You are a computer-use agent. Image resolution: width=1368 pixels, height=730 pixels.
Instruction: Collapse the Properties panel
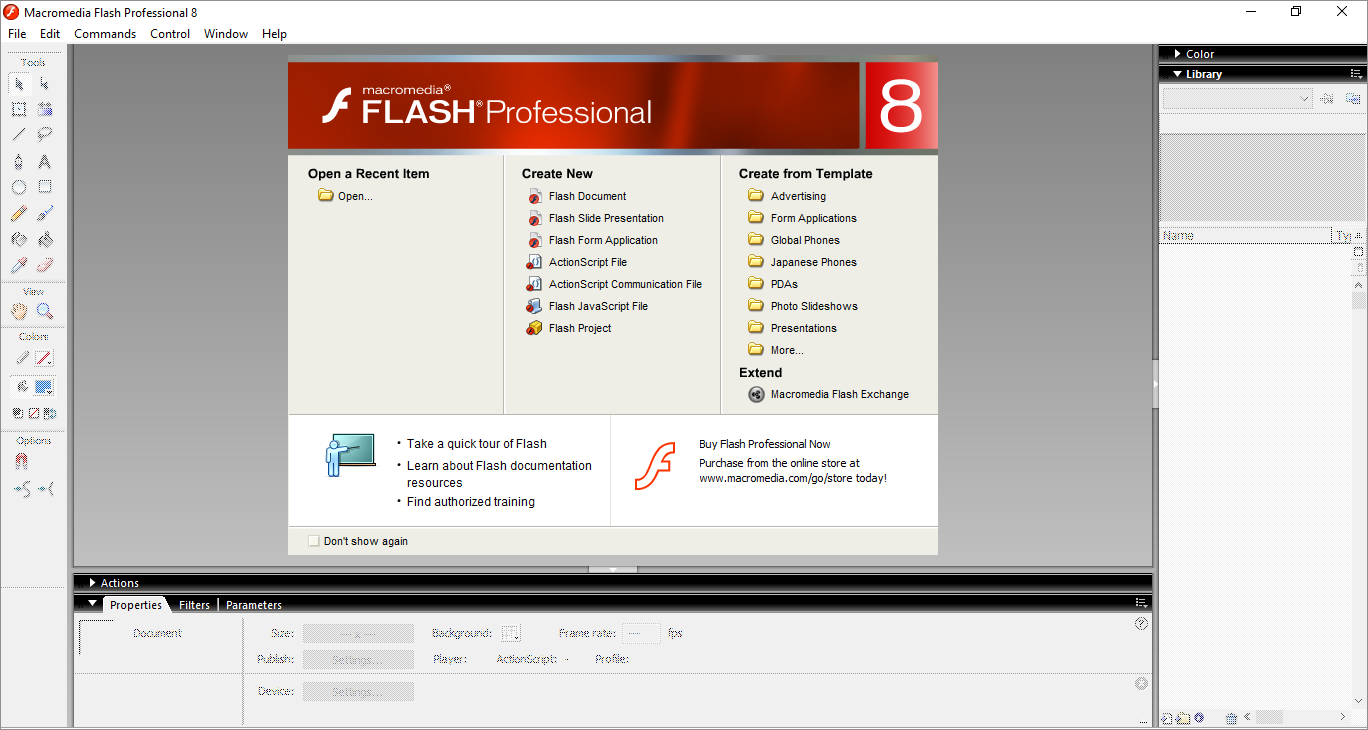pyautogui.click(x=92, y=604)
